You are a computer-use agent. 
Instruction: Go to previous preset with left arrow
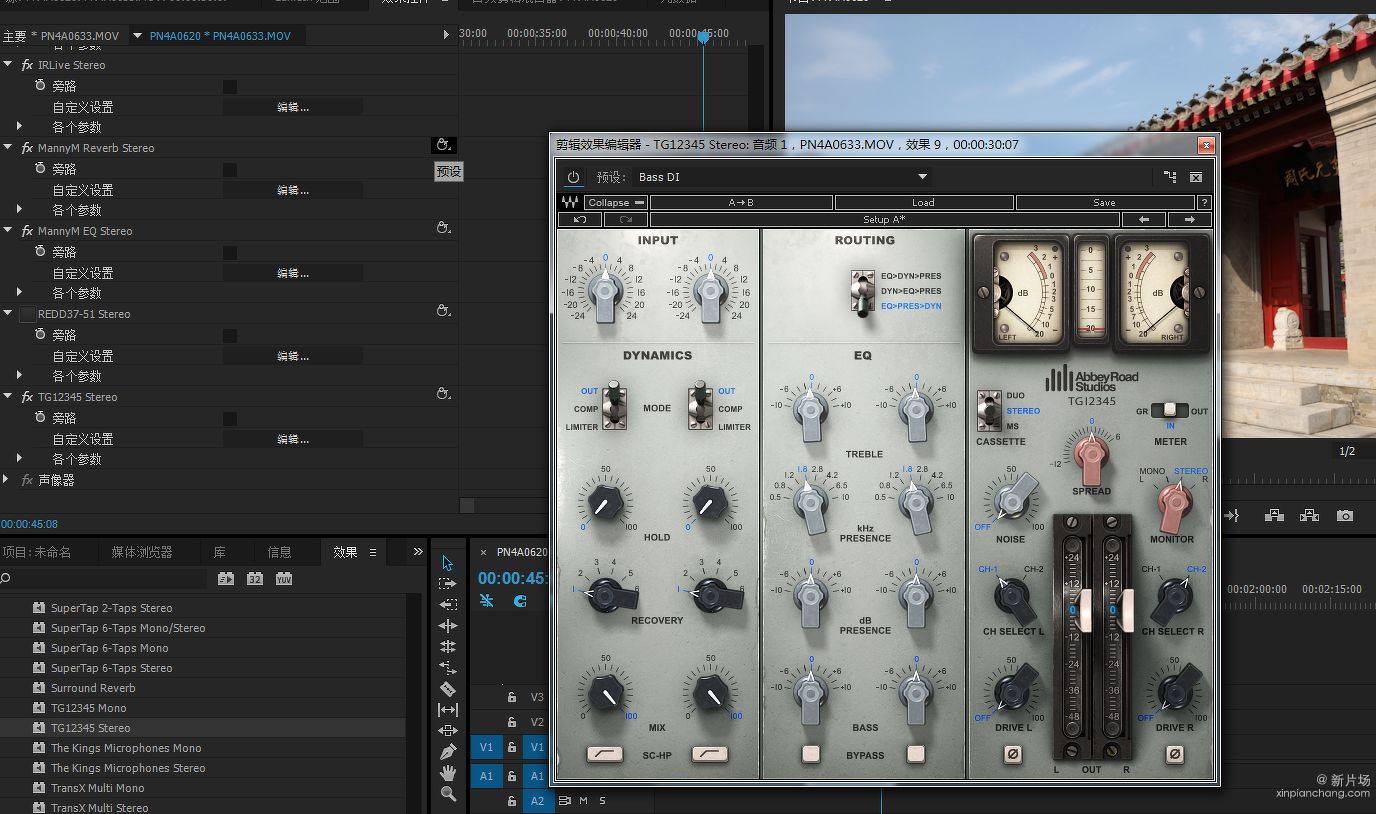point(1144,219)
